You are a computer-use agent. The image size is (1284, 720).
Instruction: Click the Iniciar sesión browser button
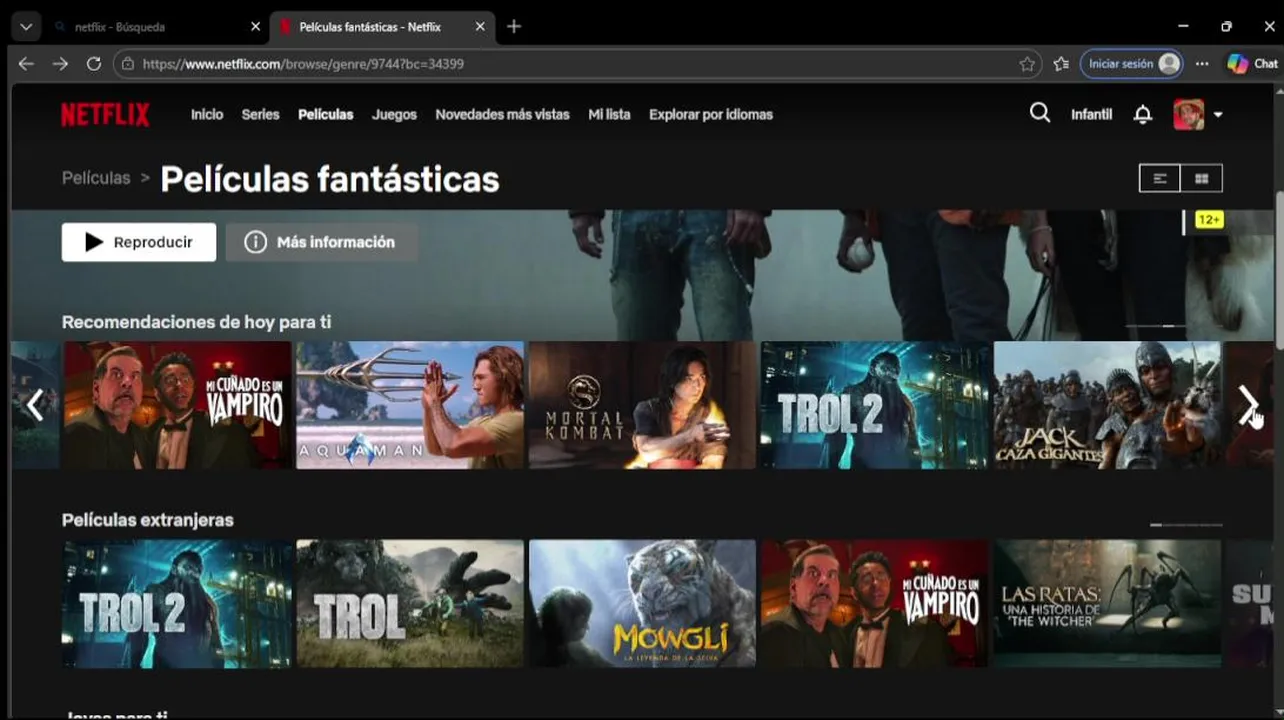pyautogui.click(x=1131, y=64)
